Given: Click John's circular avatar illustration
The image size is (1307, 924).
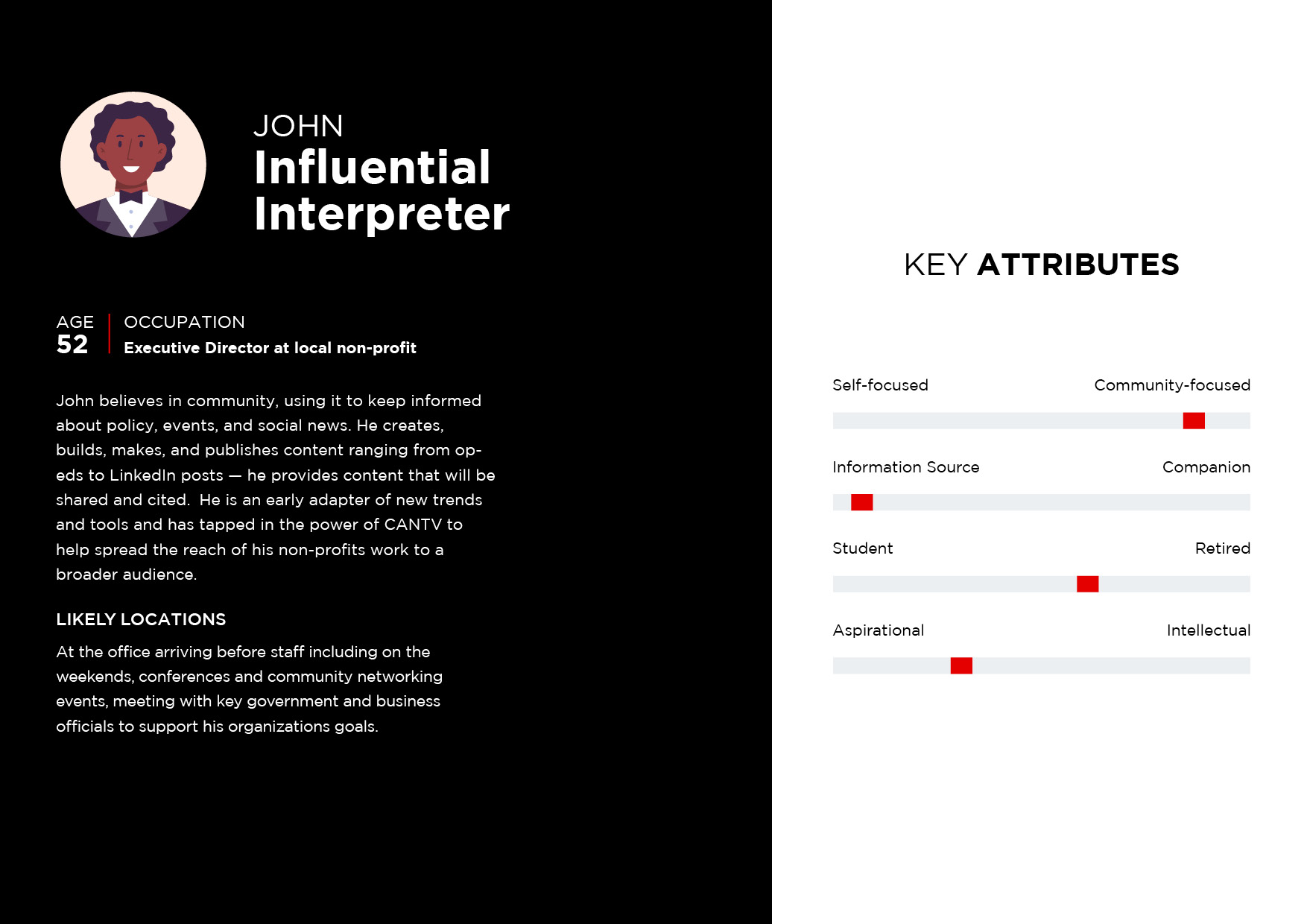Looking at the screenshot, I should pos(133,165).
